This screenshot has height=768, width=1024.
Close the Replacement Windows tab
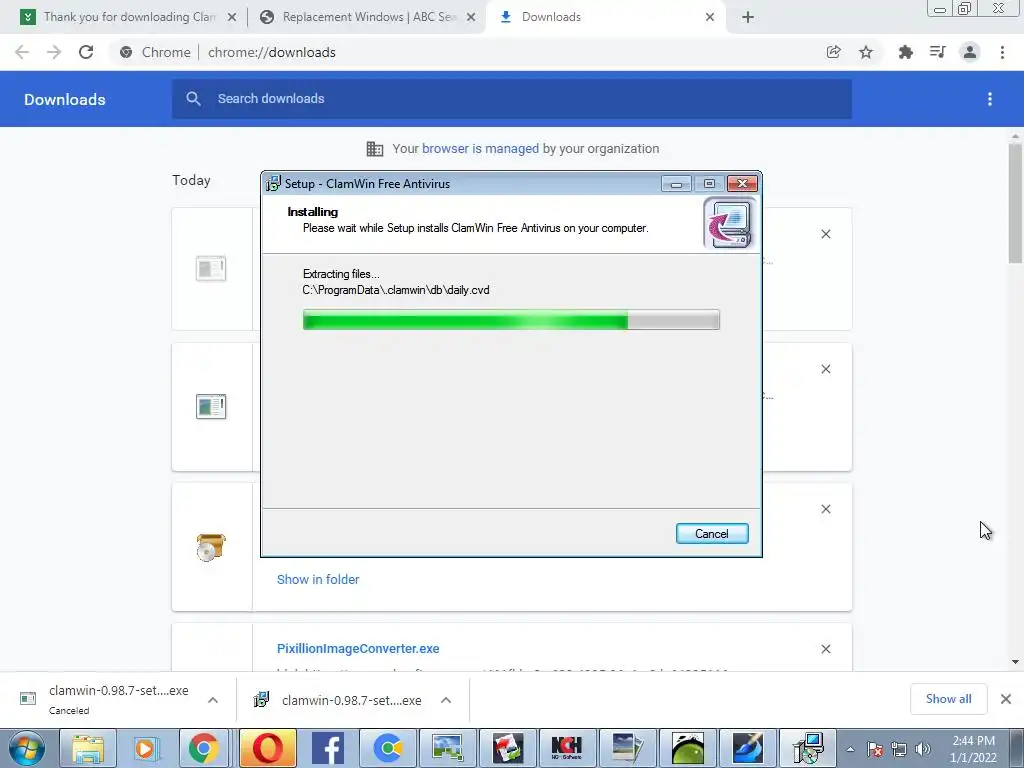click(x=471, y=18)
